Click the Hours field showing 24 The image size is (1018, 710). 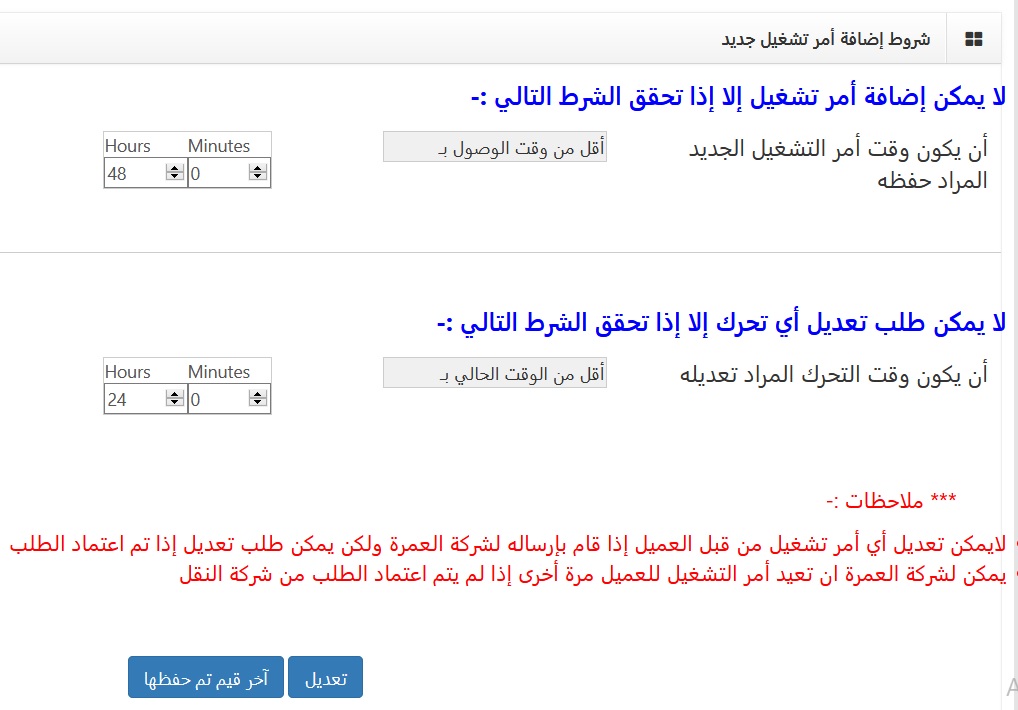coord(133,399)
